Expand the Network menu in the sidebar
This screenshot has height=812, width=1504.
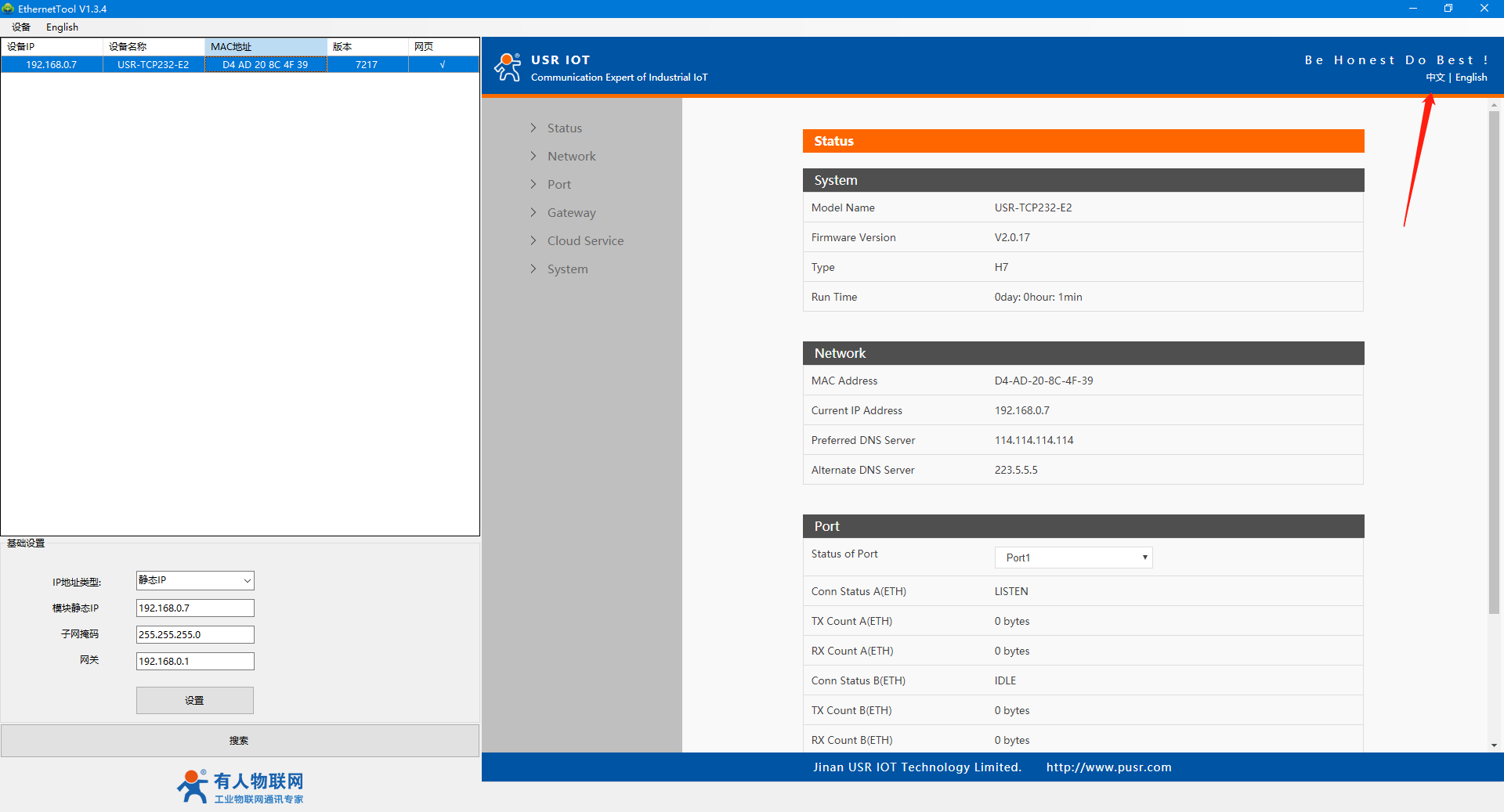pos(571,157)
